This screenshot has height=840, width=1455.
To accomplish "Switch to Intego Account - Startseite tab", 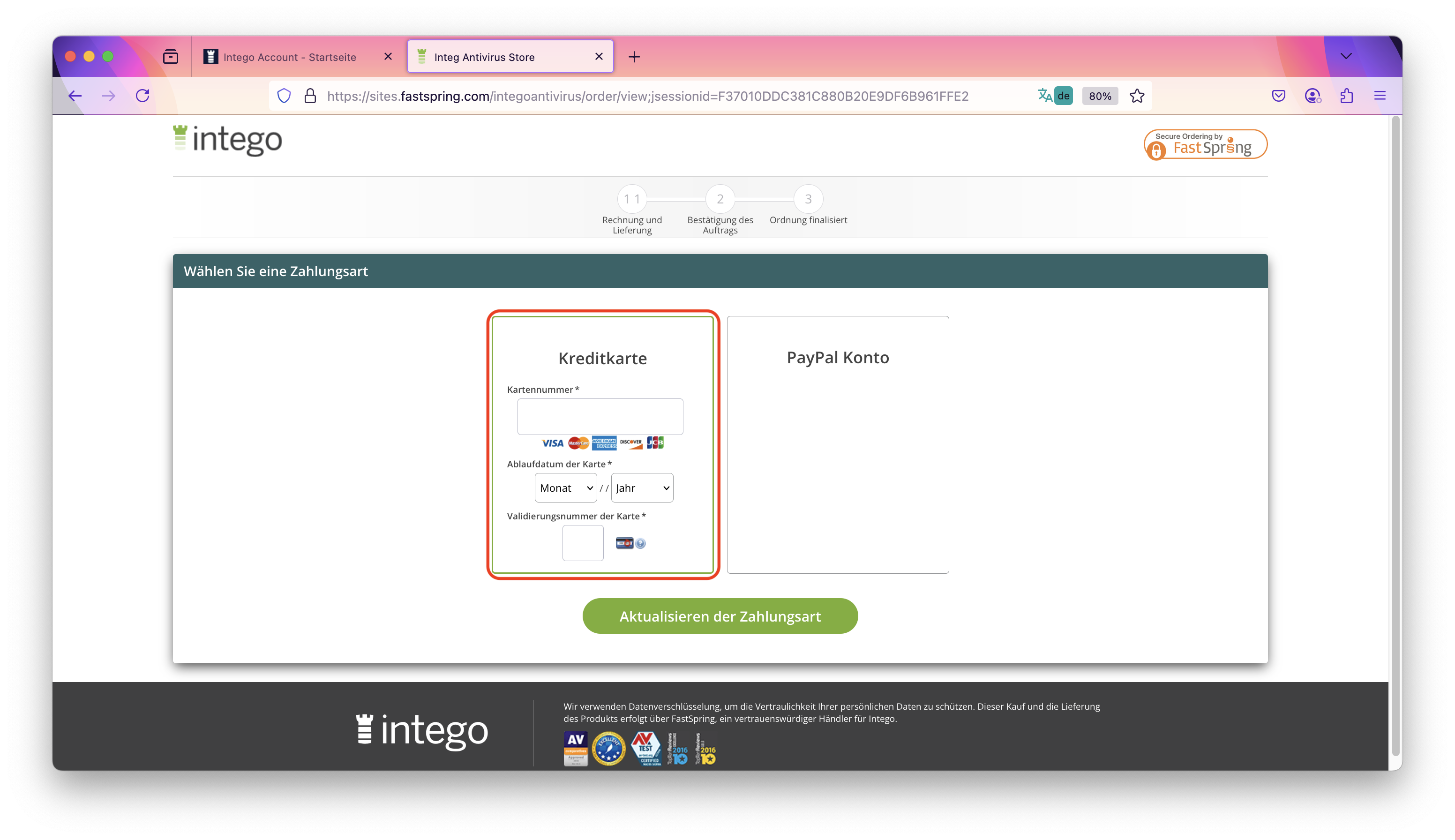I will tap(290, 57).
